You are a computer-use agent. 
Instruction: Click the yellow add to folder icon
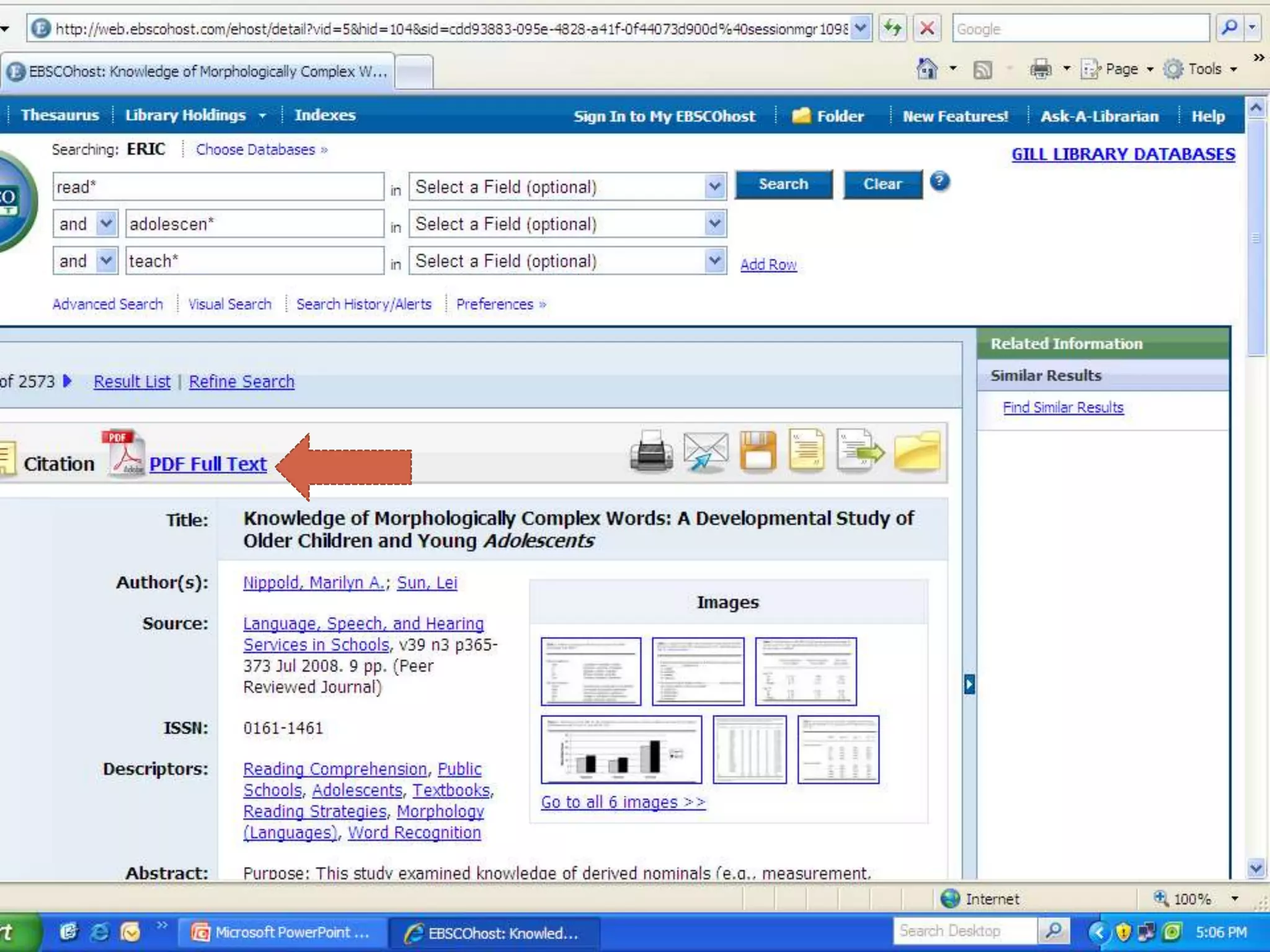coord(917,452)
